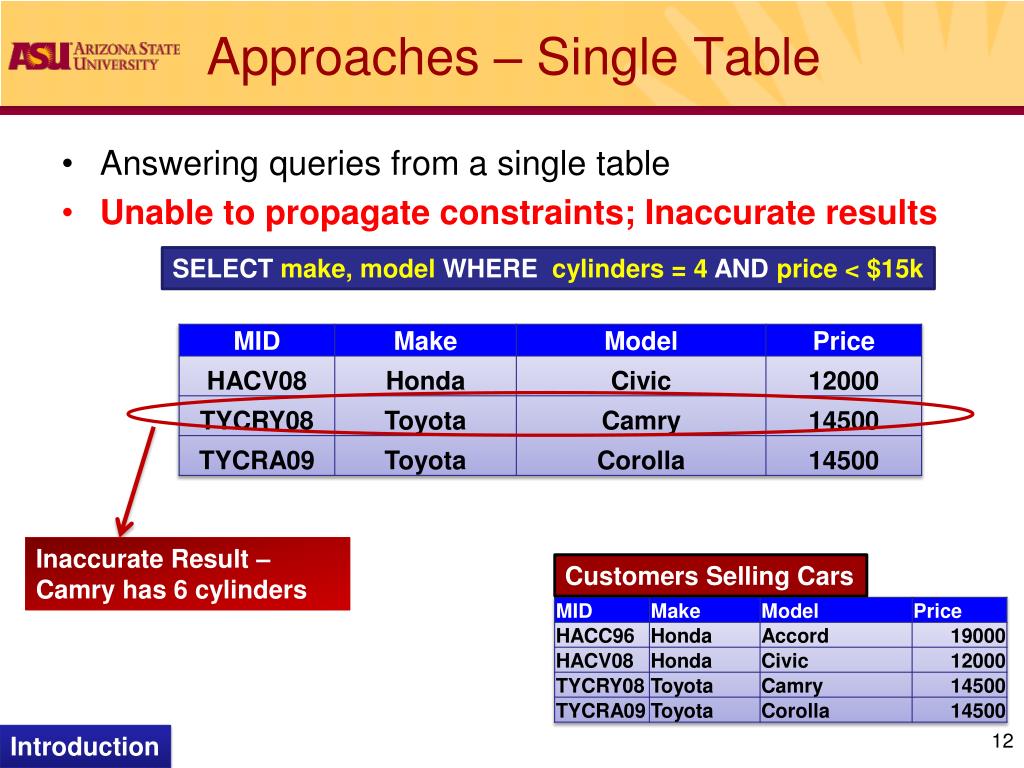Select the Price header in the Customers Selling Cars table
This screenshot has height=768, width=1024.
(x=959, y=611)
